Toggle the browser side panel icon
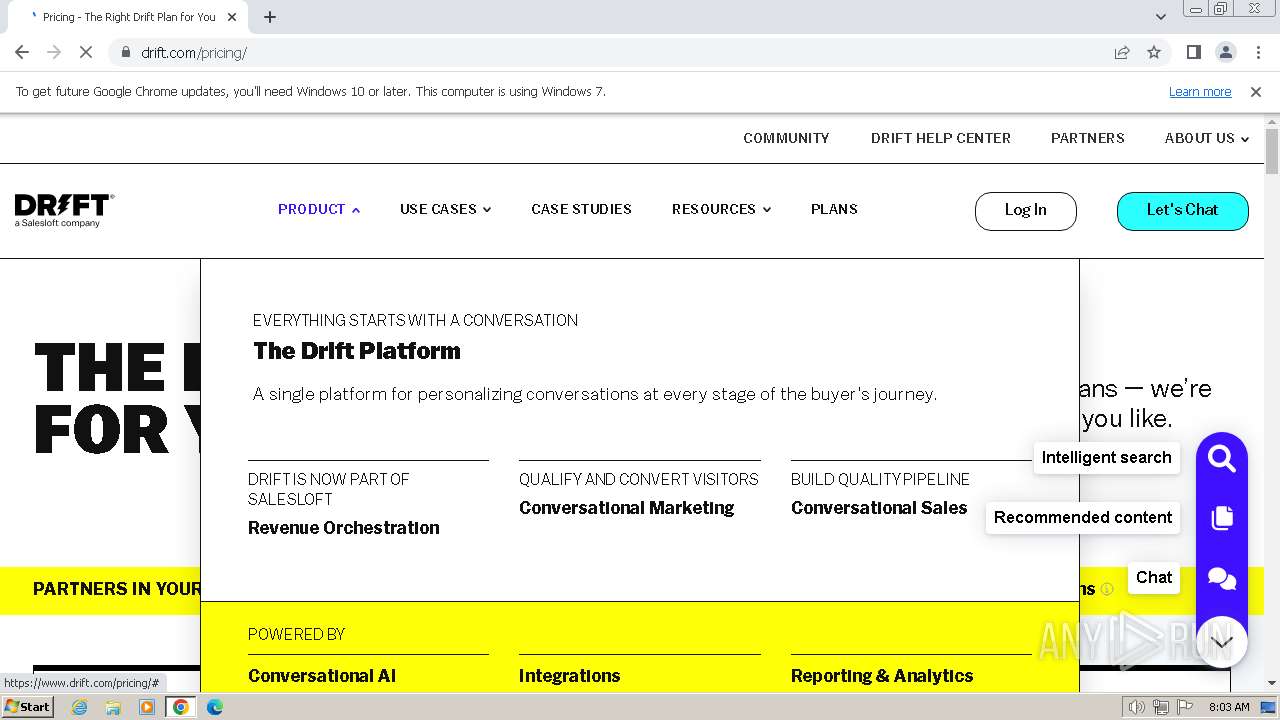This screenshot has width=1280, height=720. click(x=1193, y=53)
